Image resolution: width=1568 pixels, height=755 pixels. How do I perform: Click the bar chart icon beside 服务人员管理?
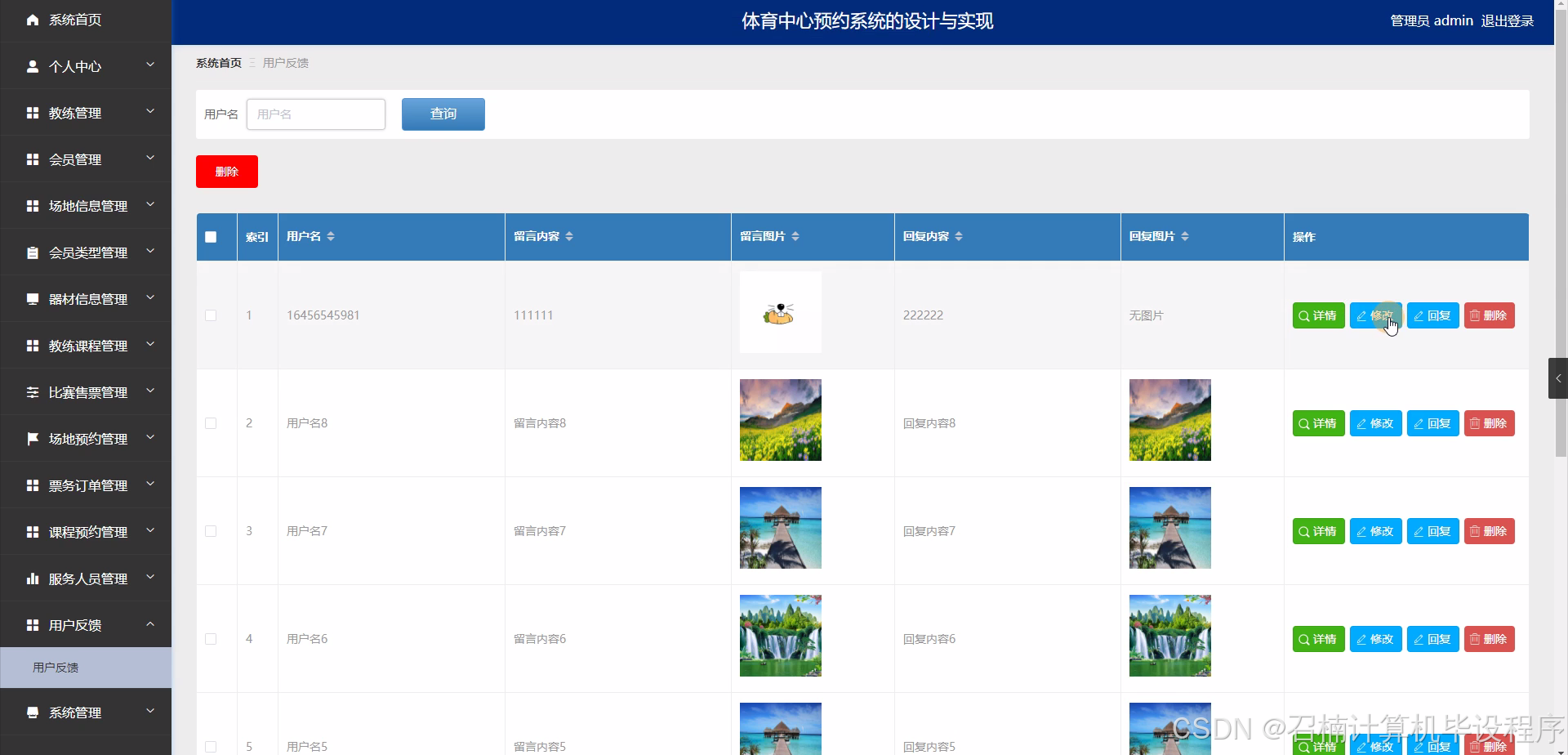(x=33, y=579)
